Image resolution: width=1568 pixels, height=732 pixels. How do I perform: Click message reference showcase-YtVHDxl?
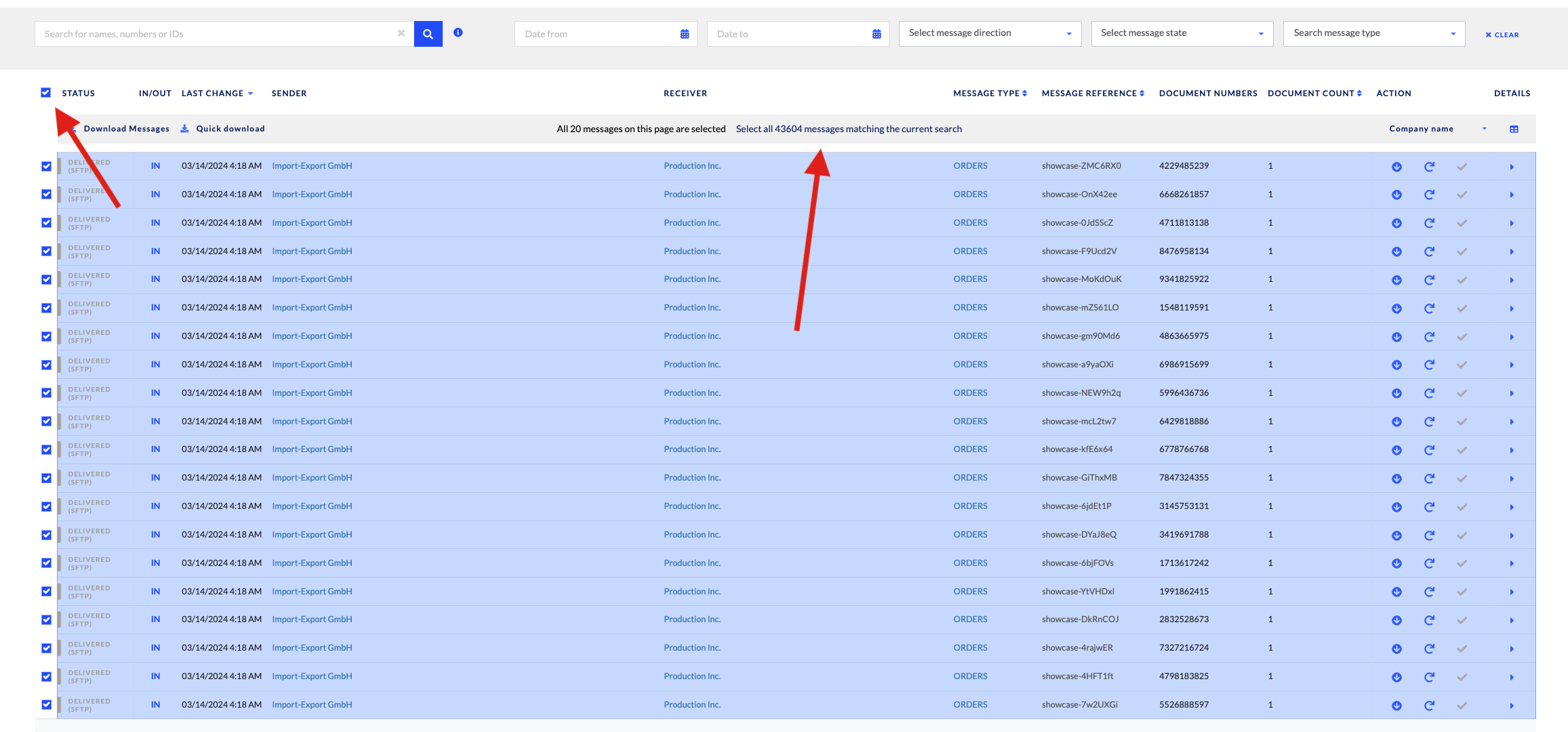tap(1078, 592)
